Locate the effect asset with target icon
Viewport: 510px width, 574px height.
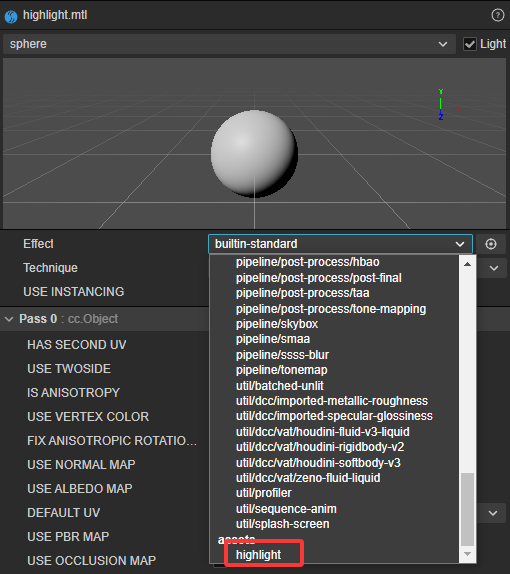(491, 244)
